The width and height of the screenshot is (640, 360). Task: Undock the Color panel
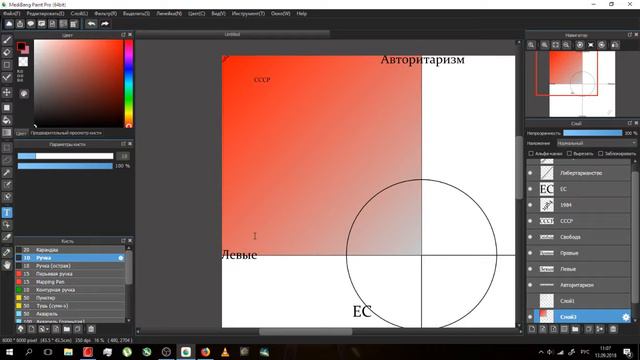123,35
